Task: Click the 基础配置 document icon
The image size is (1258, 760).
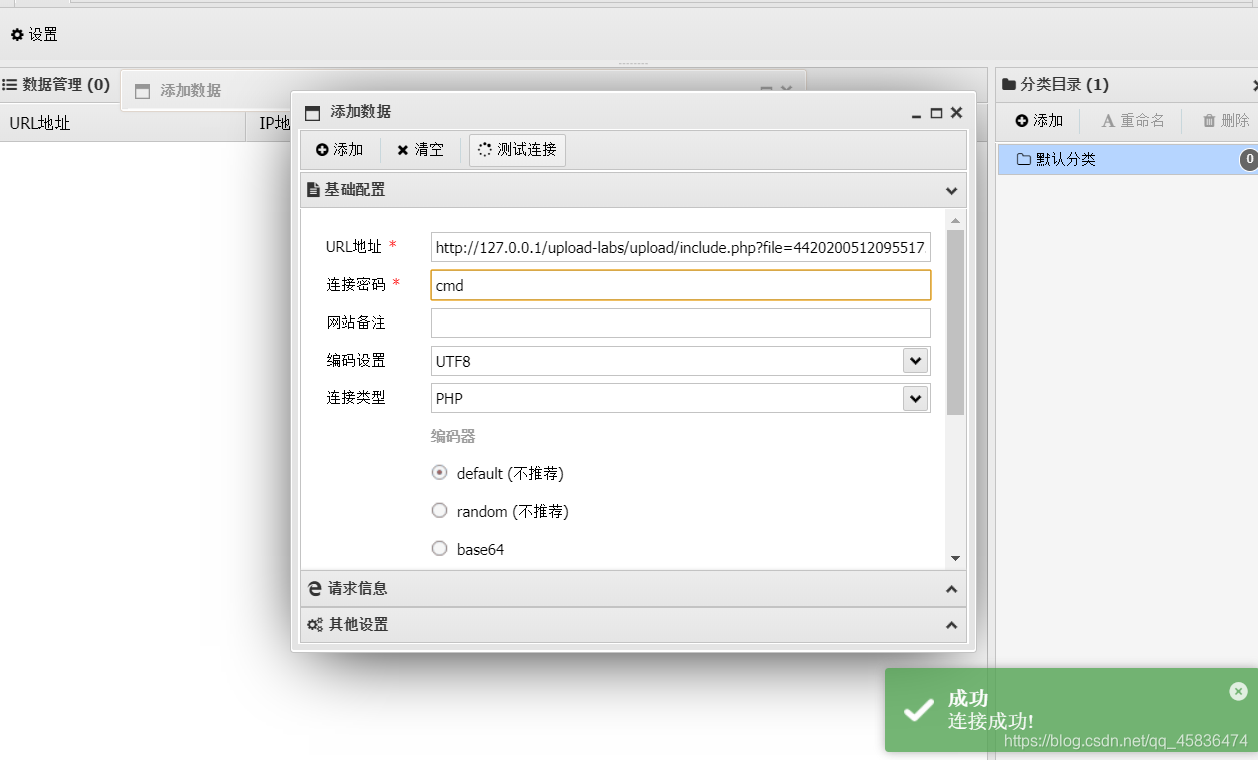Action: click(314, 190)
